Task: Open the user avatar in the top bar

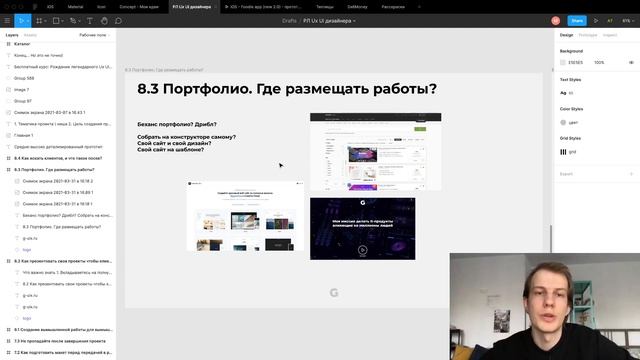Action: click(556, 21)
